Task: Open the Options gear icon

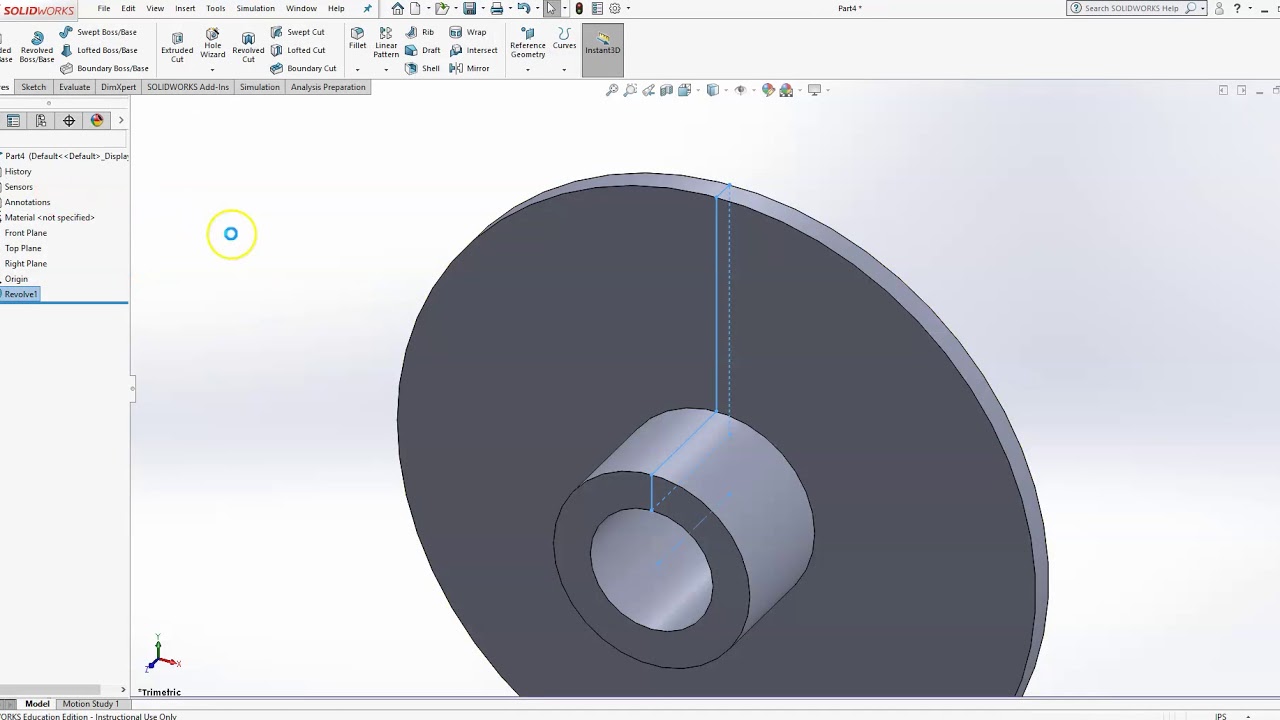Action: point(615,8)
